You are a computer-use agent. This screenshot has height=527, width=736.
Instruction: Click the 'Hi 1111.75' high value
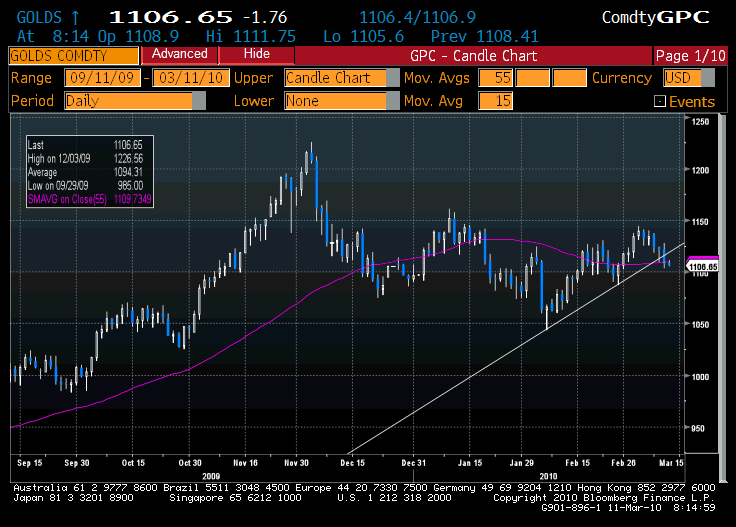(x=251, y=37)
